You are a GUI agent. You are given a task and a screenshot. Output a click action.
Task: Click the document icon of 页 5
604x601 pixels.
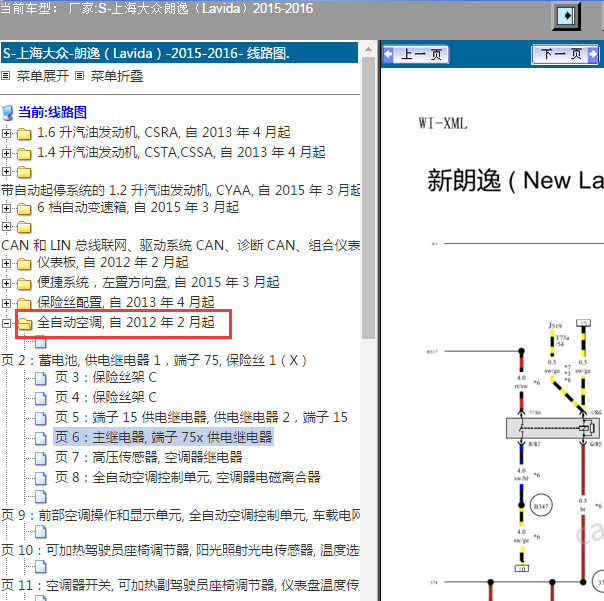(x=40, y=418)
